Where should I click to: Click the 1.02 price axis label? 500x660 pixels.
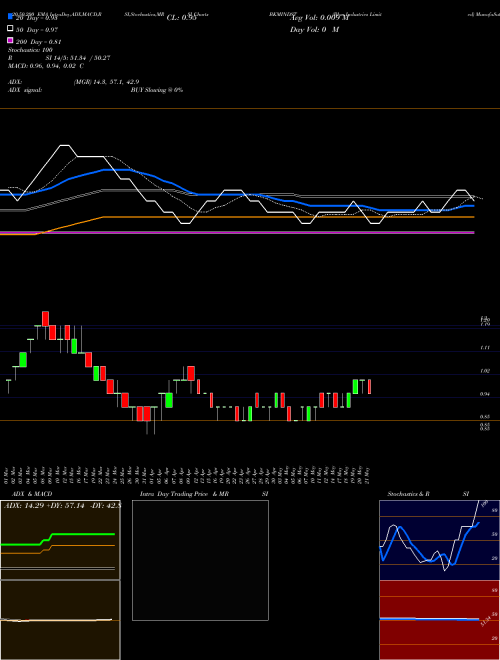[x=485, y=371]
